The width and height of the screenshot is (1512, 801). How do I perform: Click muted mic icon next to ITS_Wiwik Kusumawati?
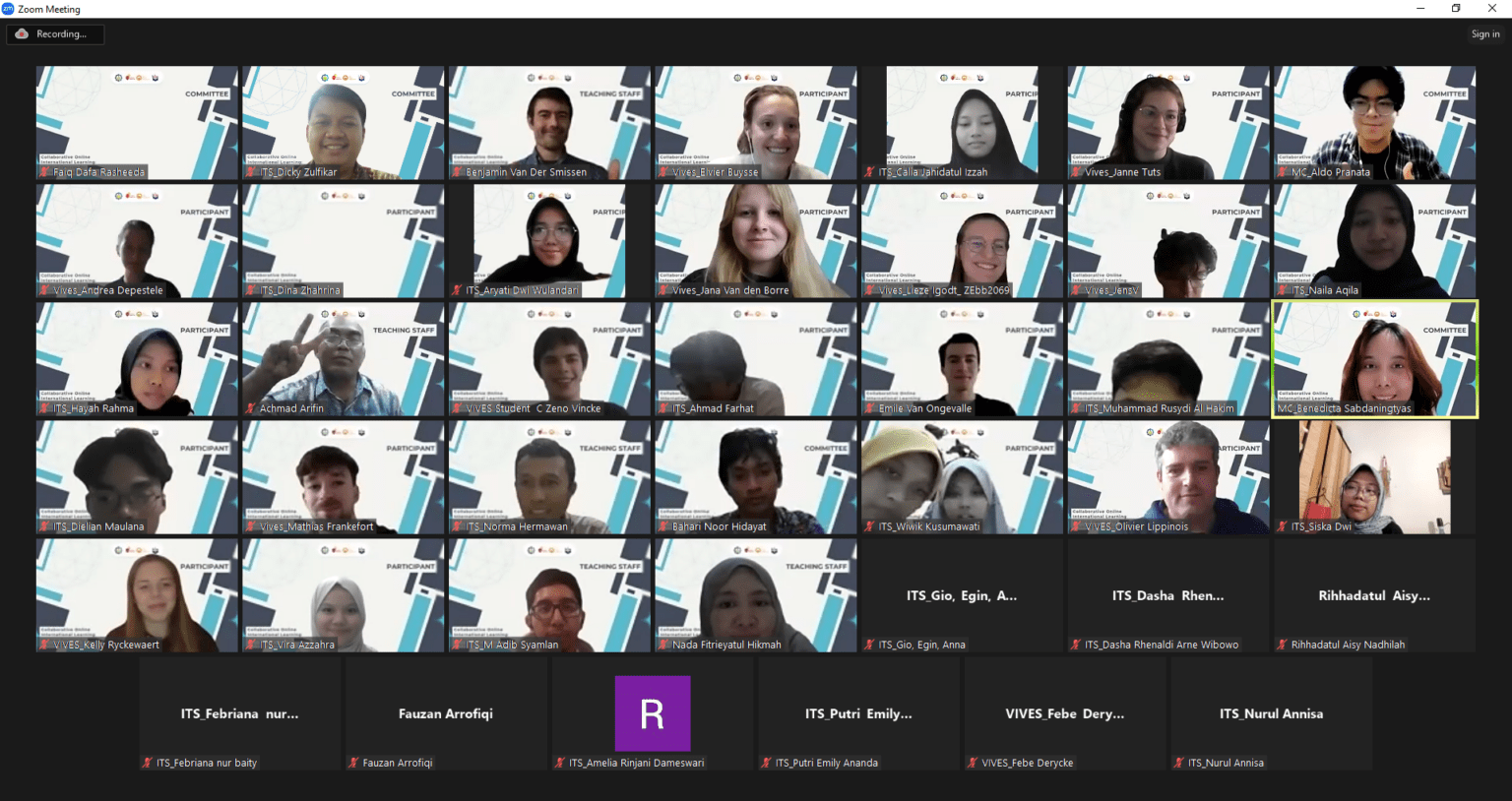pyautogui.click(x=869, y=526)
